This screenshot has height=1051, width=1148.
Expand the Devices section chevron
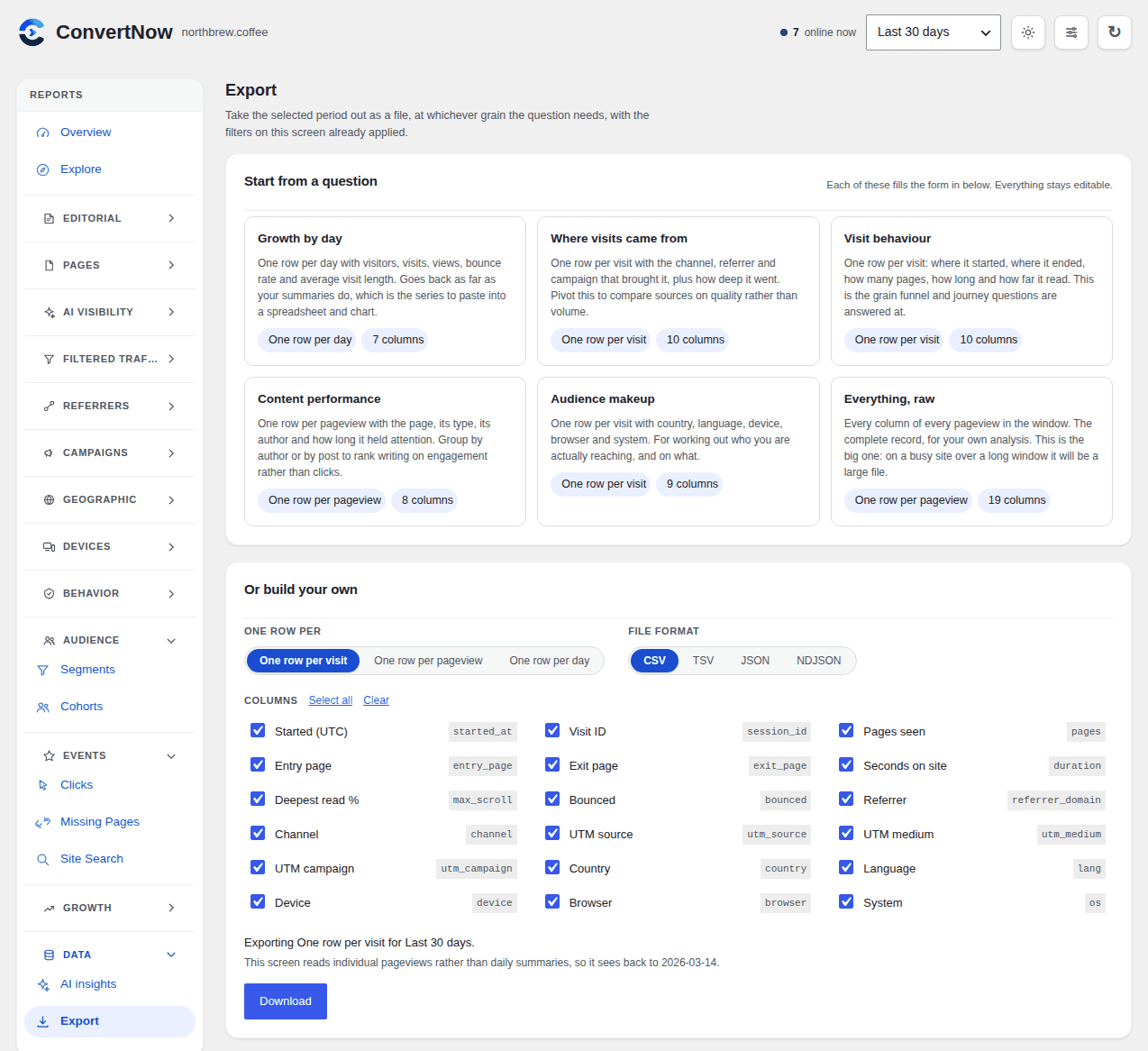171,547
